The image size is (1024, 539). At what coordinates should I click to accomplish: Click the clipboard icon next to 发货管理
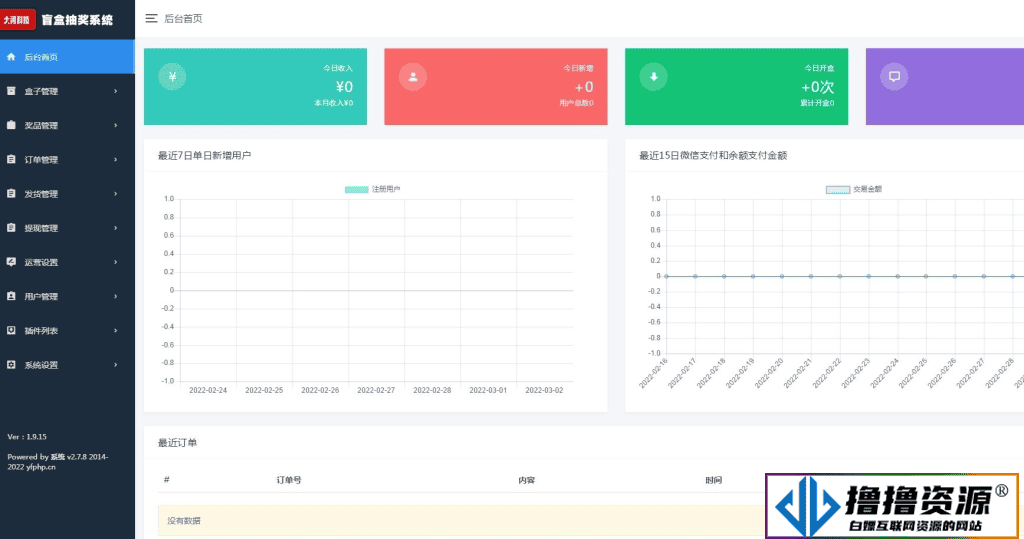11,193
